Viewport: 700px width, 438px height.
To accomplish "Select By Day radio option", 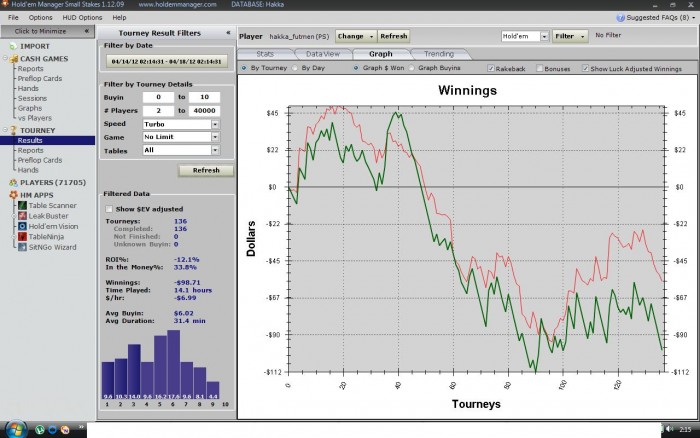I will tap(295, 68).
